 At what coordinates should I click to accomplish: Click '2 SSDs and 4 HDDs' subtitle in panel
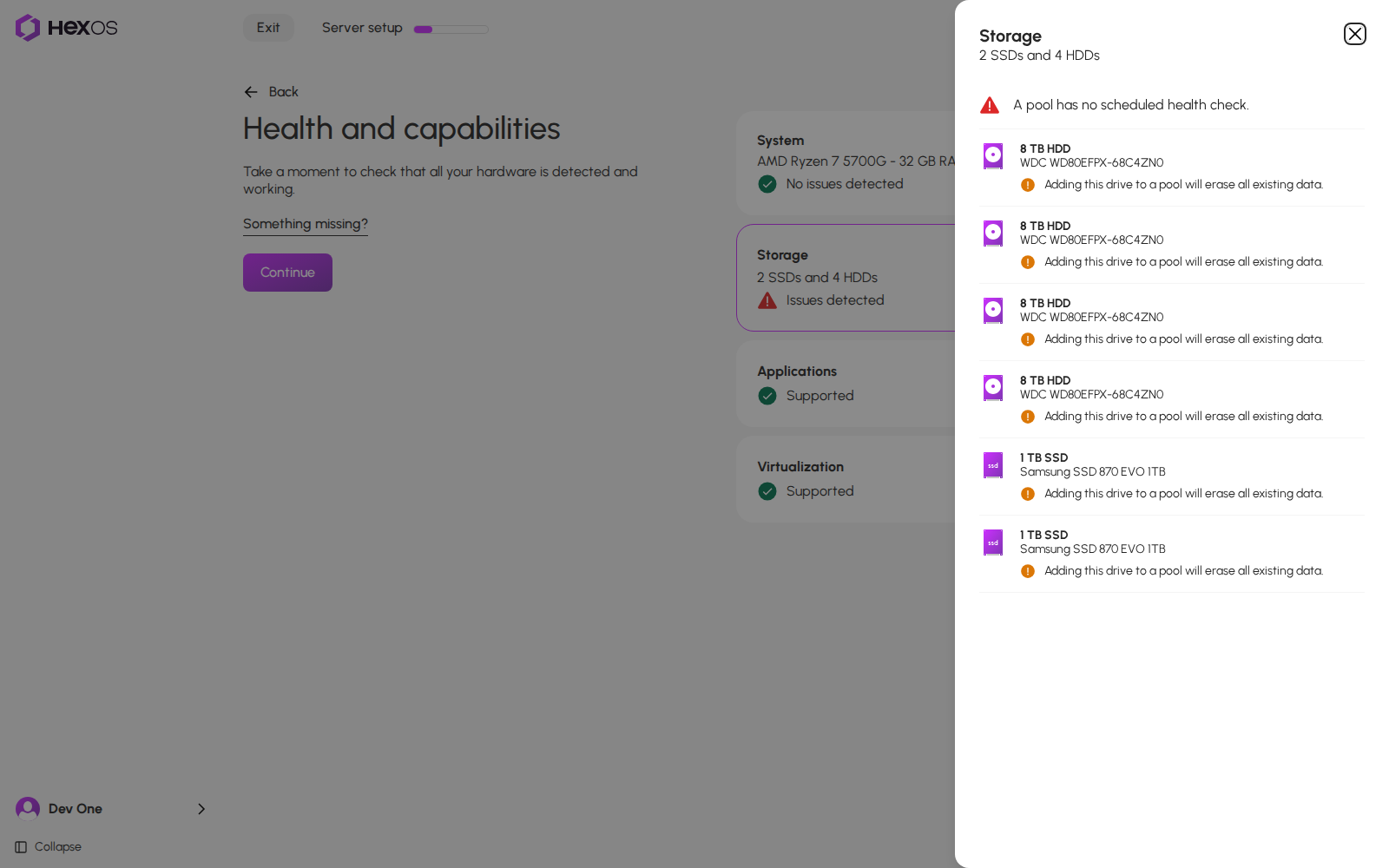click(x=1039, y=56)
